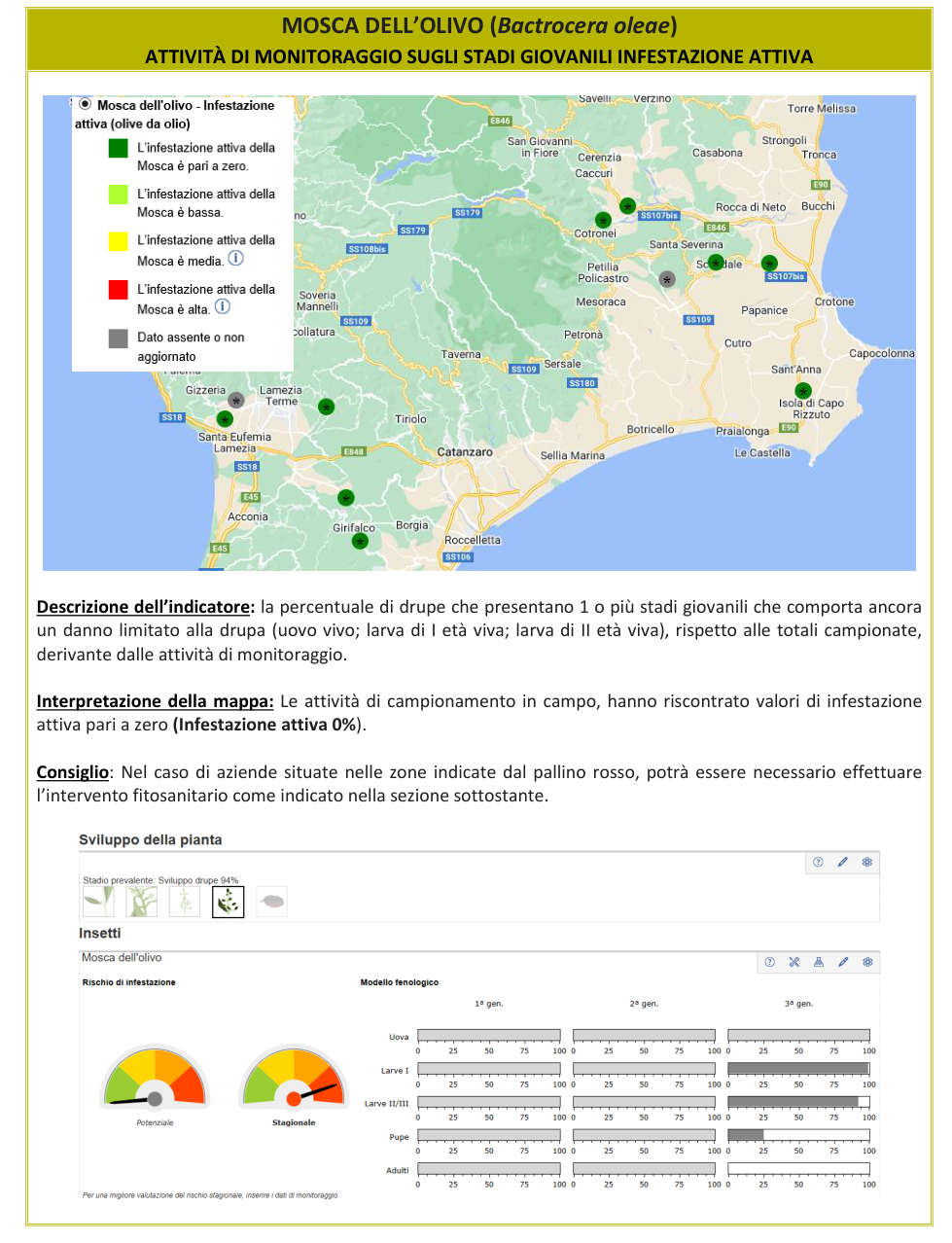
Task: Click the 'Per una migliore valutazione' monitoring note
Action: [210, 1195]
